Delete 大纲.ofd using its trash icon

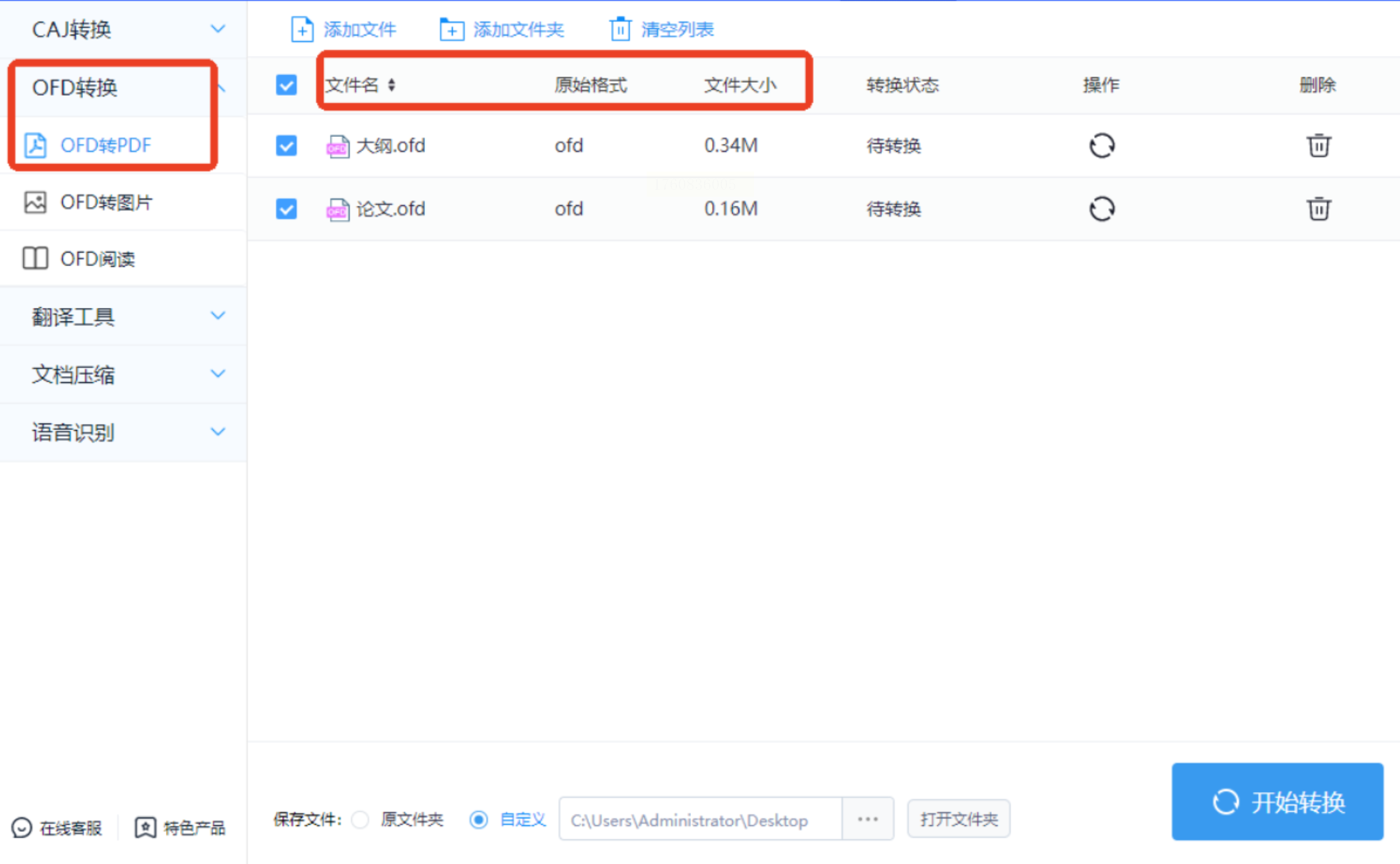1318,146
